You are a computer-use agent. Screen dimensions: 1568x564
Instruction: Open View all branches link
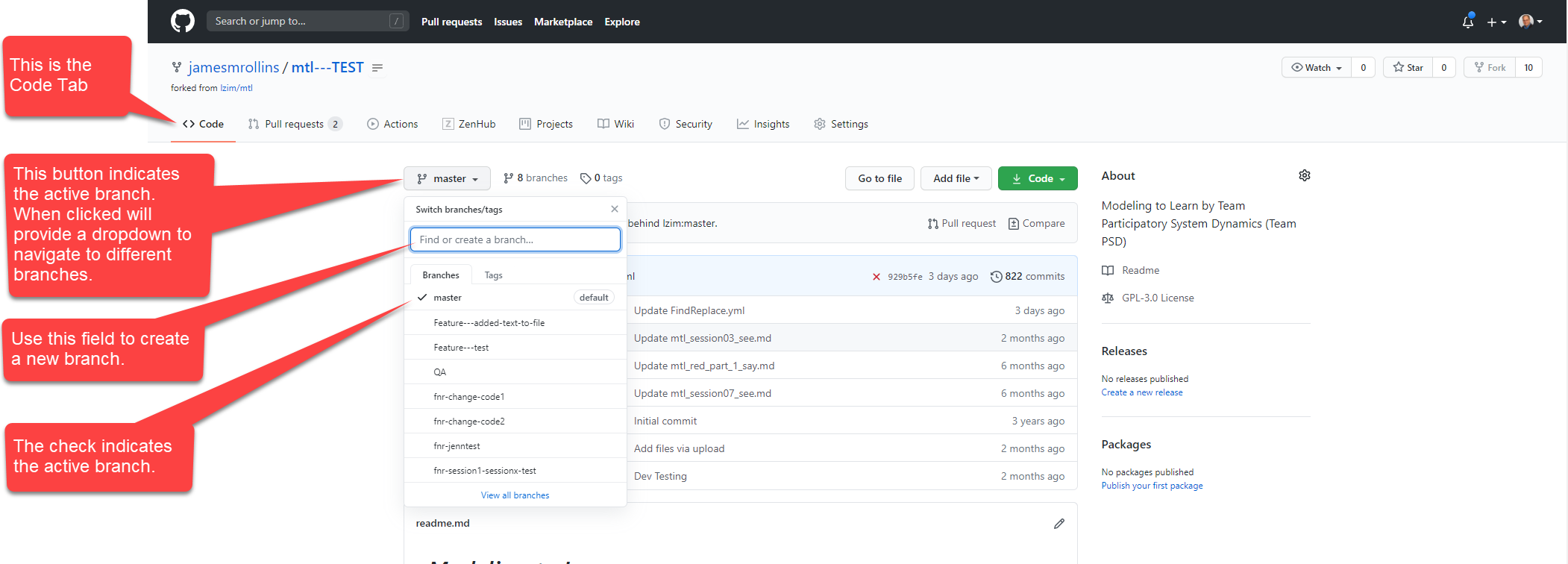tap(515, 495)
